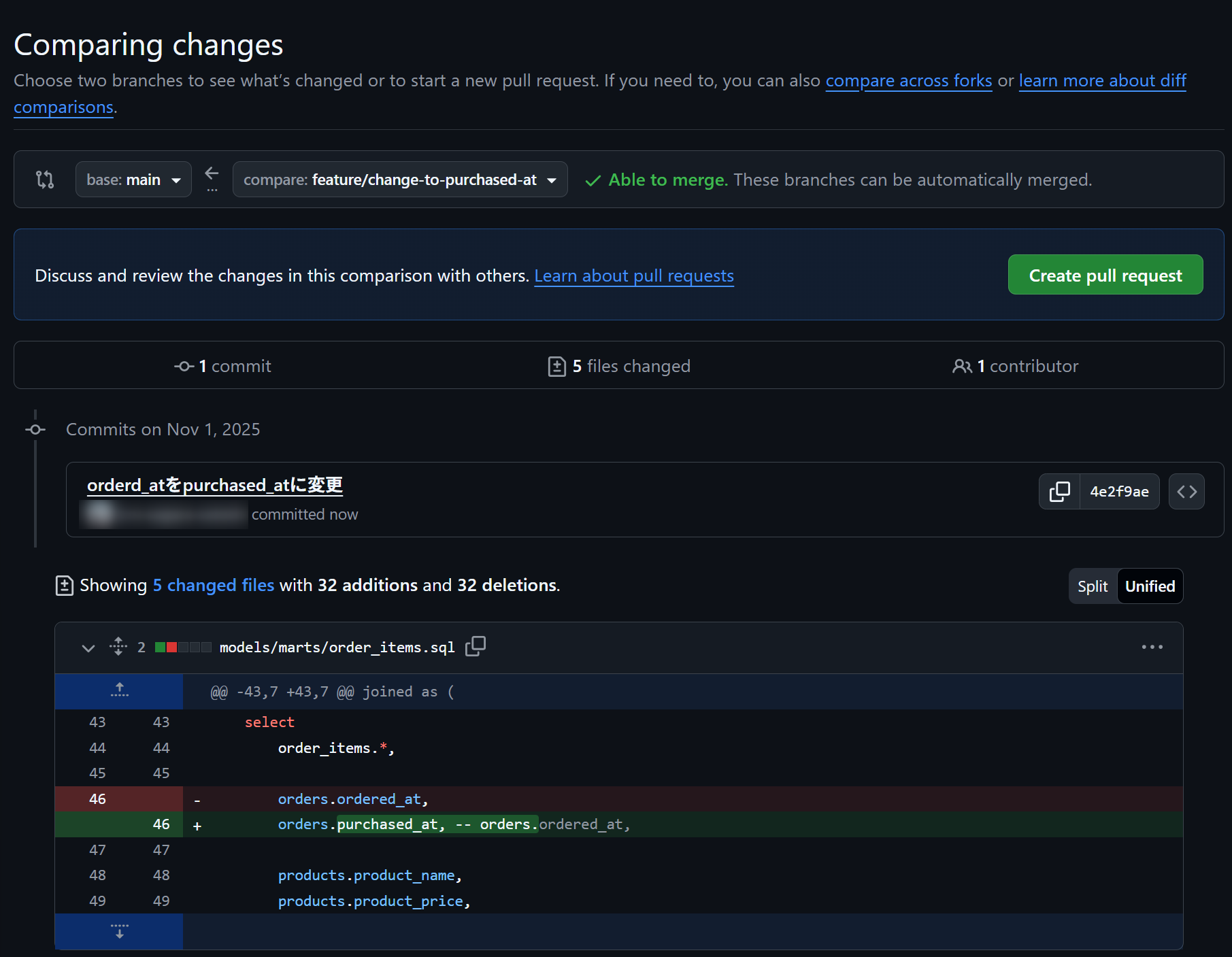Open the order_items.sql file options menu

[x=1152, y=647]
